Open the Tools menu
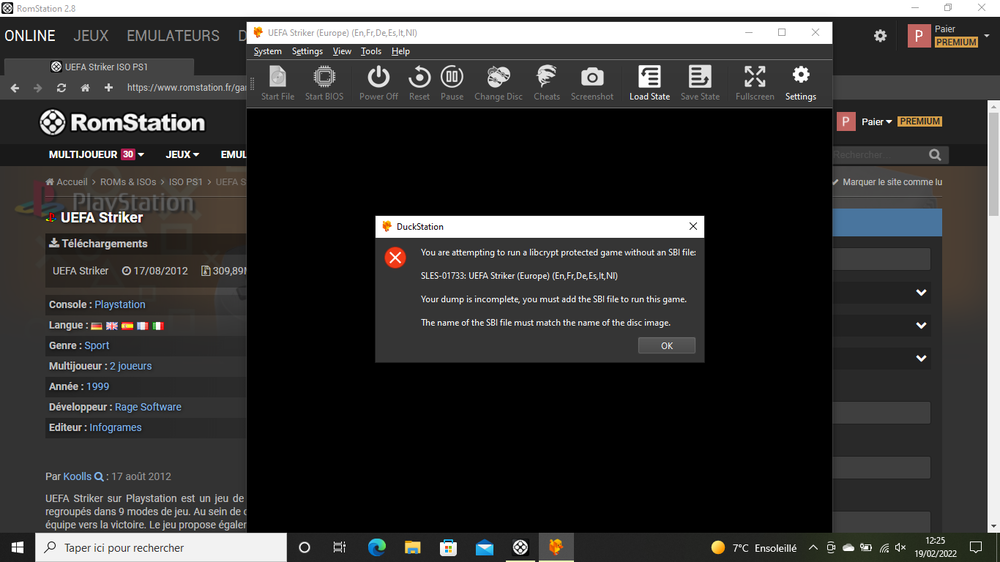 371,51
